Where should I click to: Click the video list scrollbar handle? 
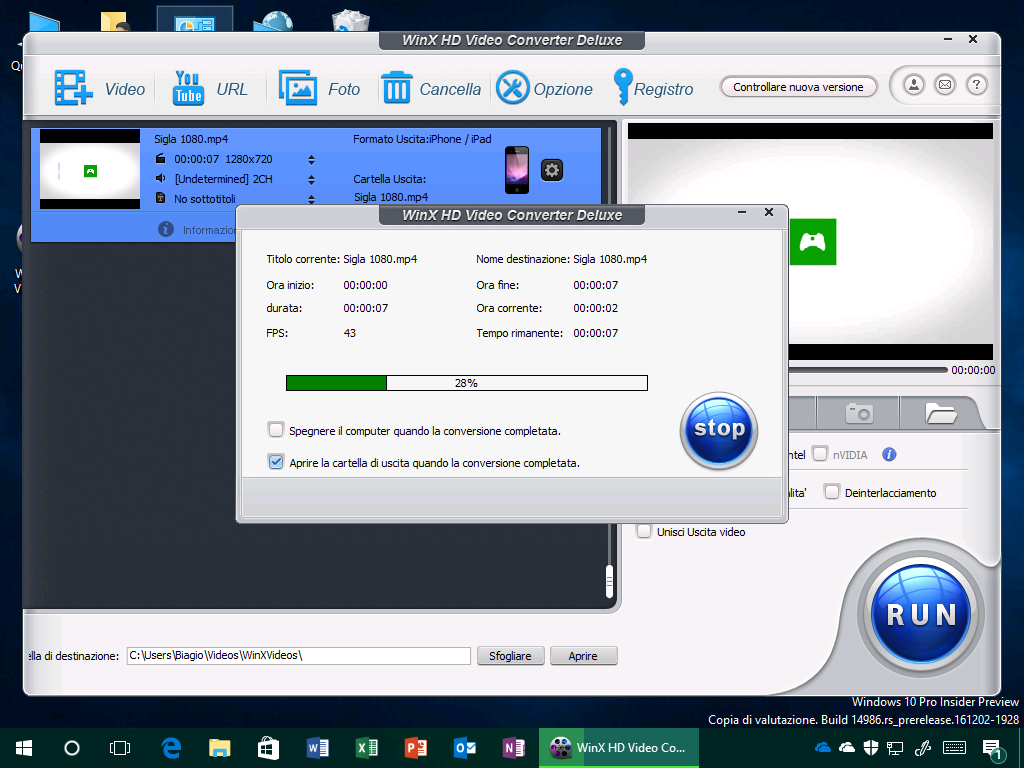[x=609, y=581]
